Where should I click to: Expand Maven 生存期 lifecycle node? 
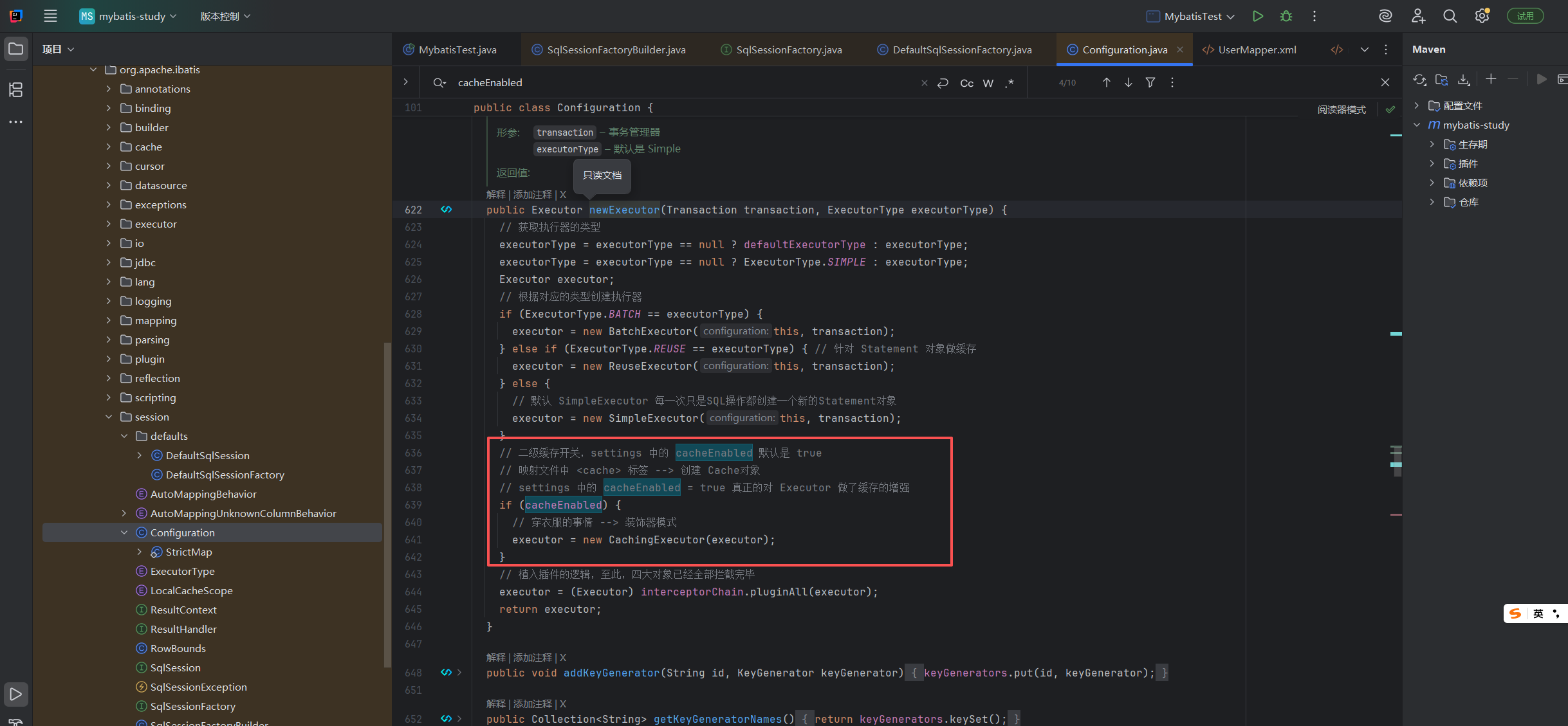[1432, 144]
